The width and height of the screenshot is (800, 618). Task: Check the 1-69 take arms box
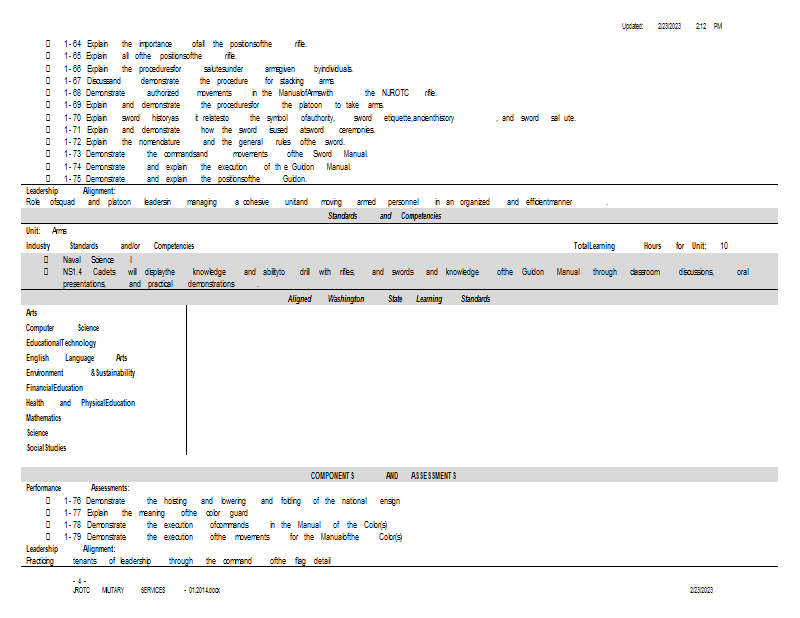48,105
